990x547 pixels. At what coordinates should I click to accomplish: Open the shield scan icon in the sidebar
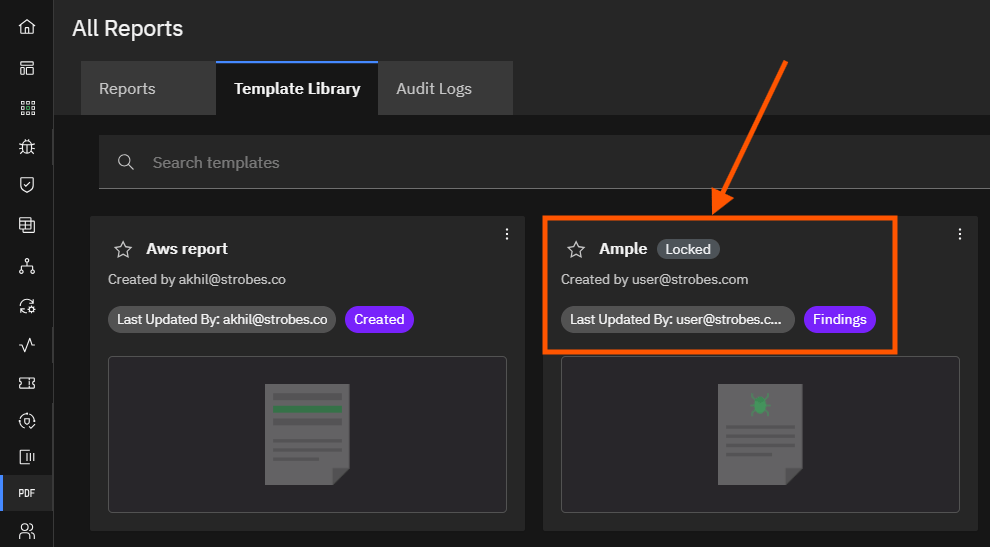tap(27, 421)
